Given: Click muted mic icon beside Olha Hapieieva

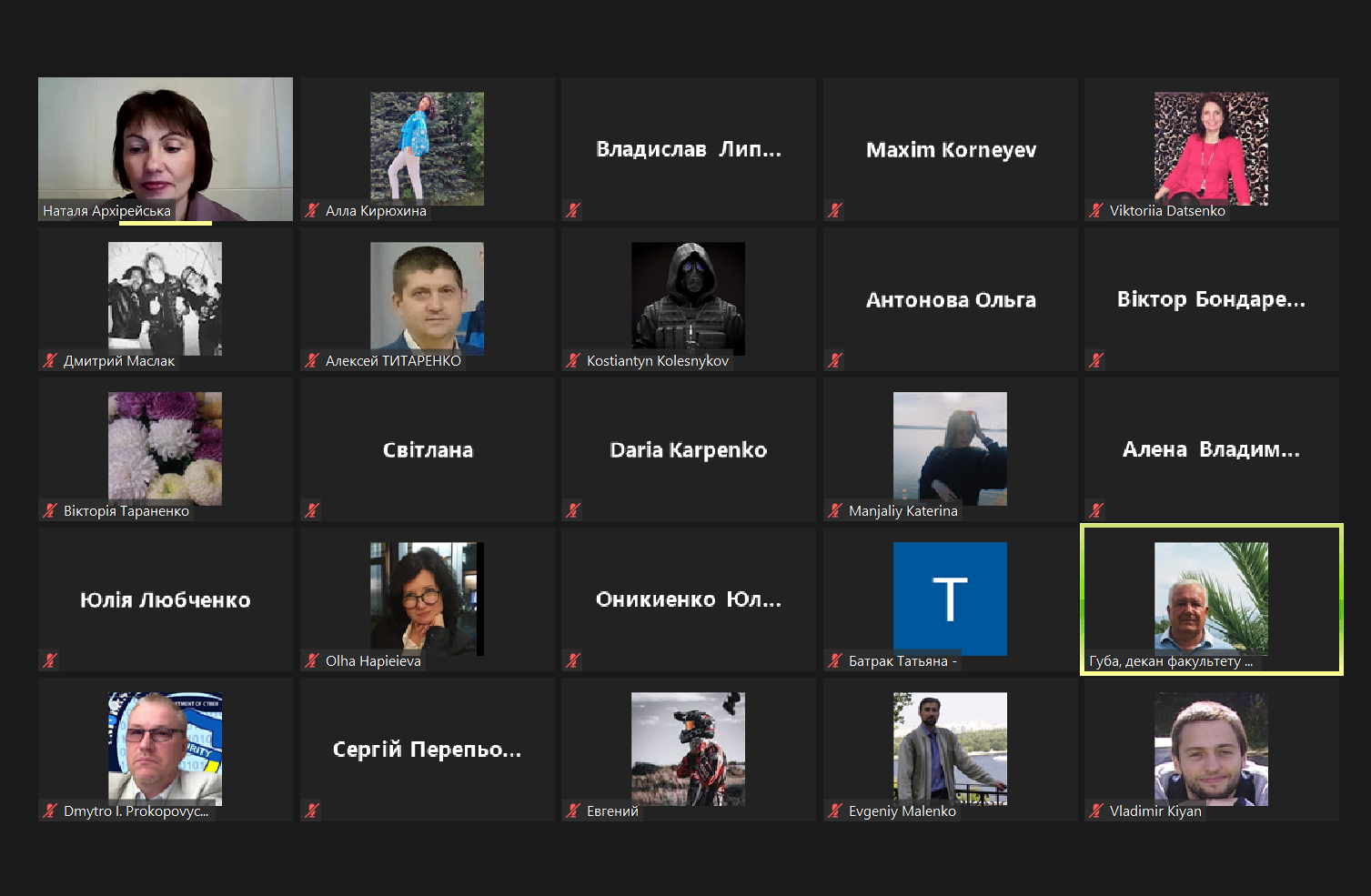Looking at the screenshot, I should 312,660.
